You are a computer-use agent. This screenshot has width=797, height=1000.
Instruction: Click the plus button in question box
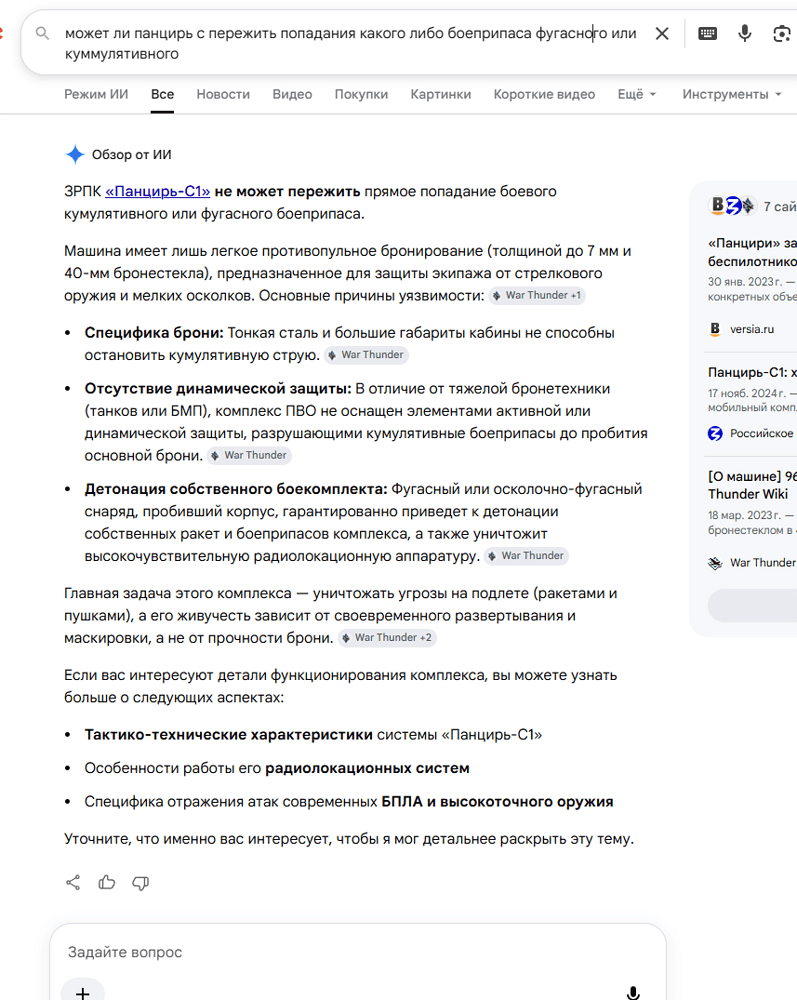point(82,992)
